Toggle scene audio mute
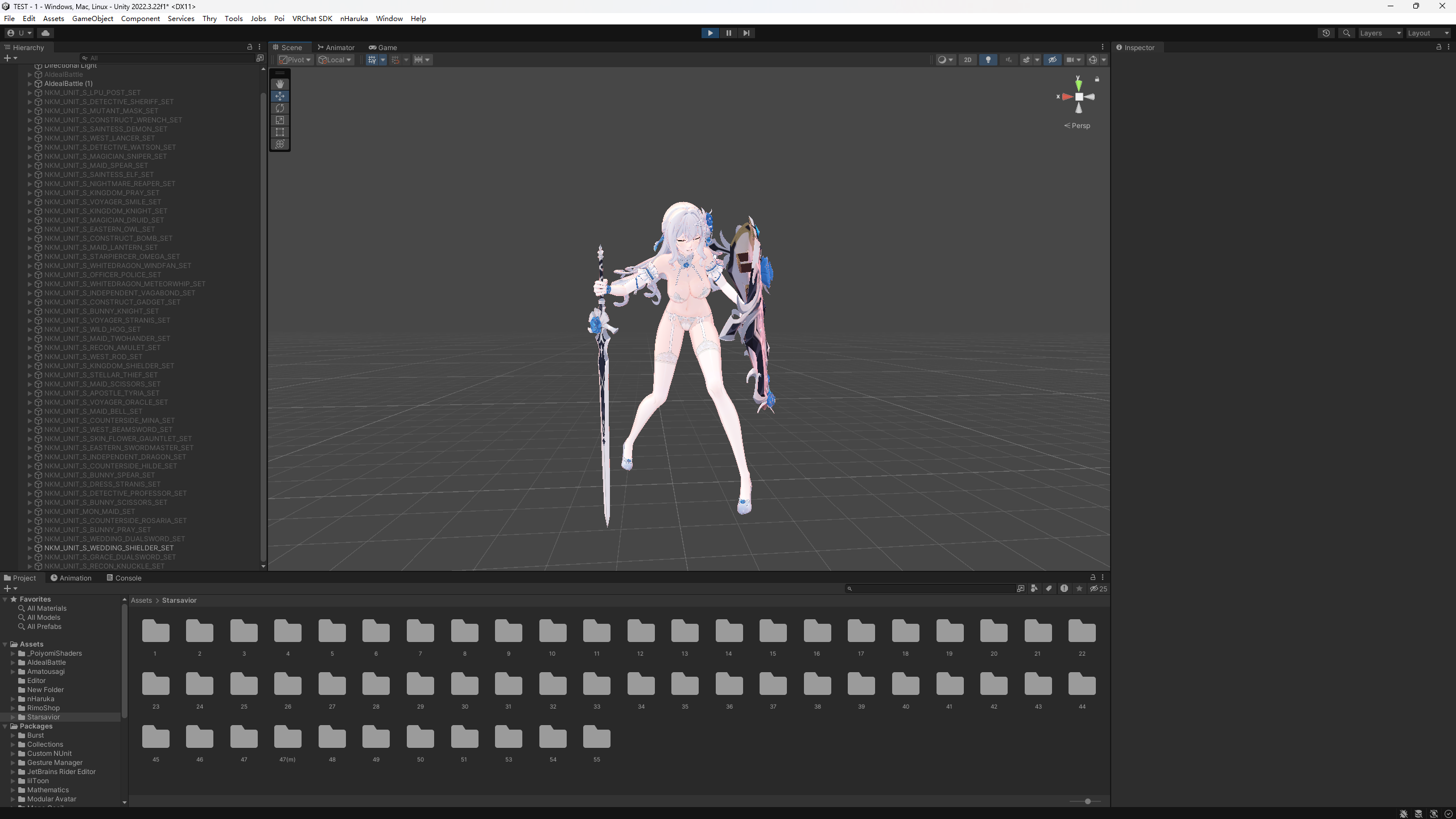 (x=1009, y=60)
